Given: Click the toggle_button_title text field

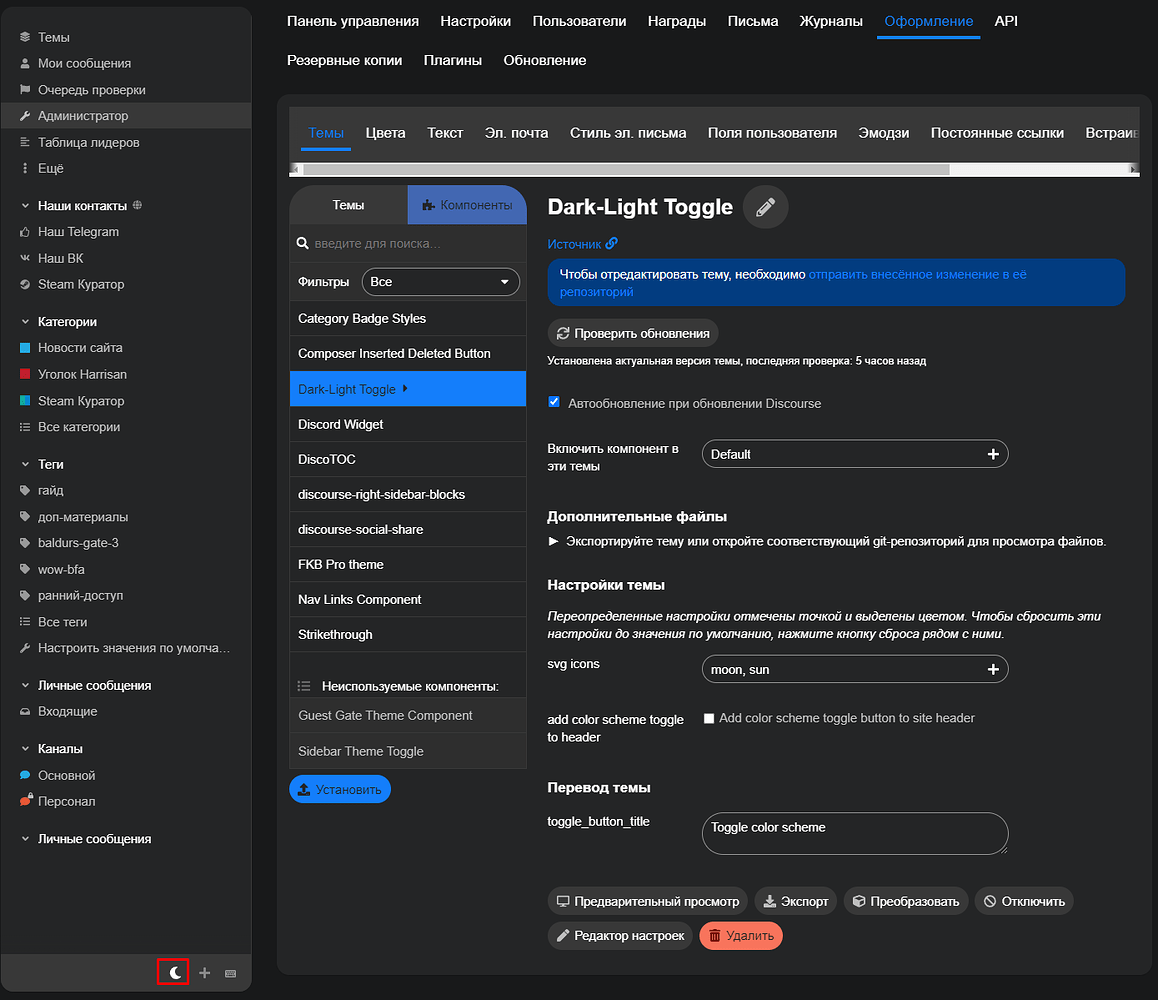Looking at the screenshot, I should tap(854, 833).
